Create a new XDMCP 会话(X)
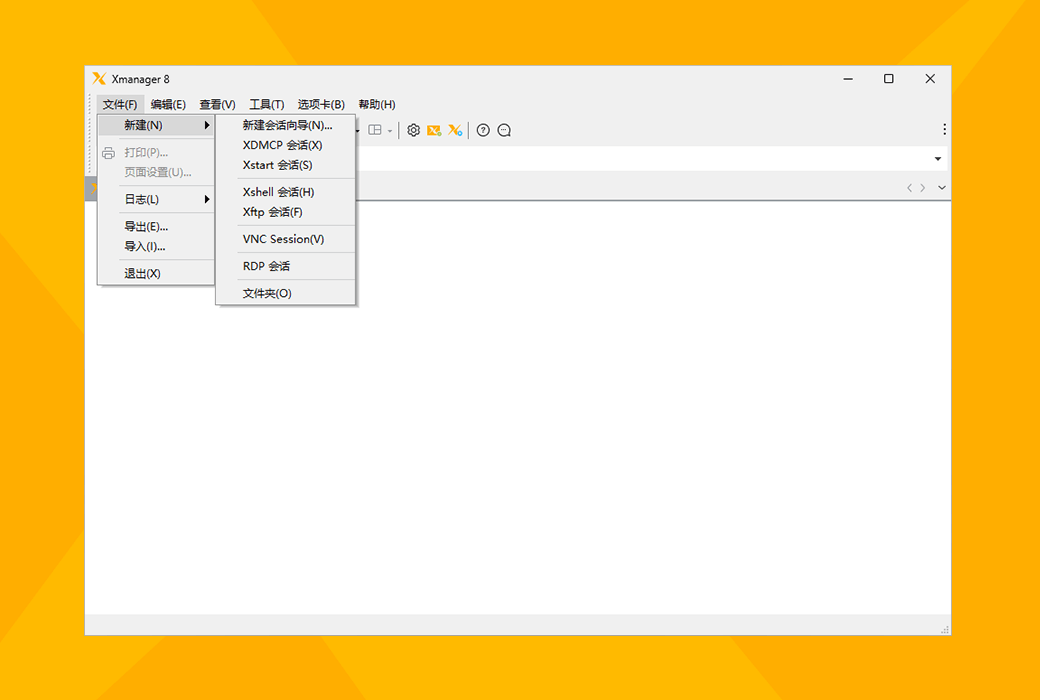The image size is (1040, 700). 286,145
